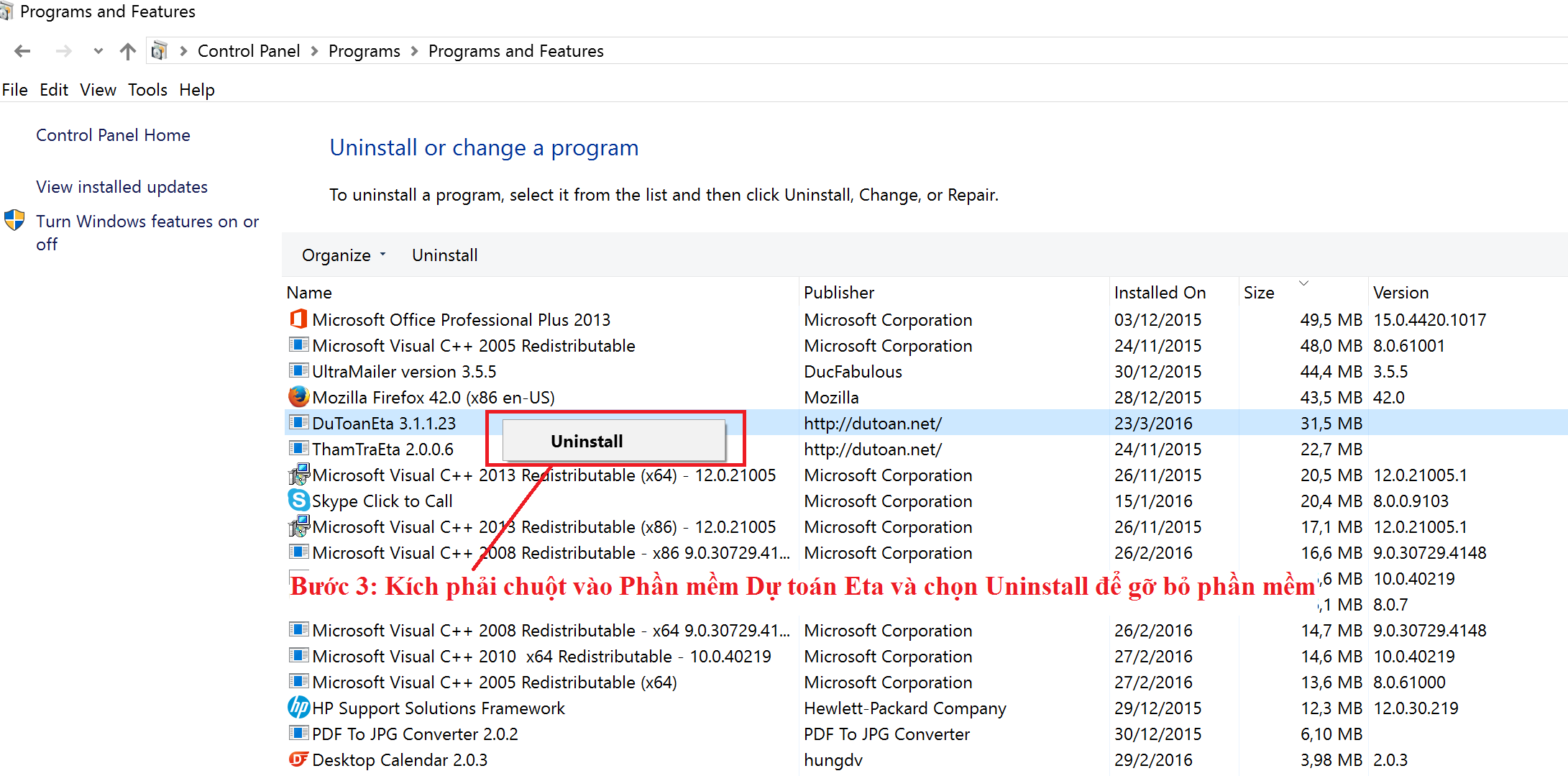Sort by Size column header
The width and height of the screenshot is (1568, 776).
1259,293
